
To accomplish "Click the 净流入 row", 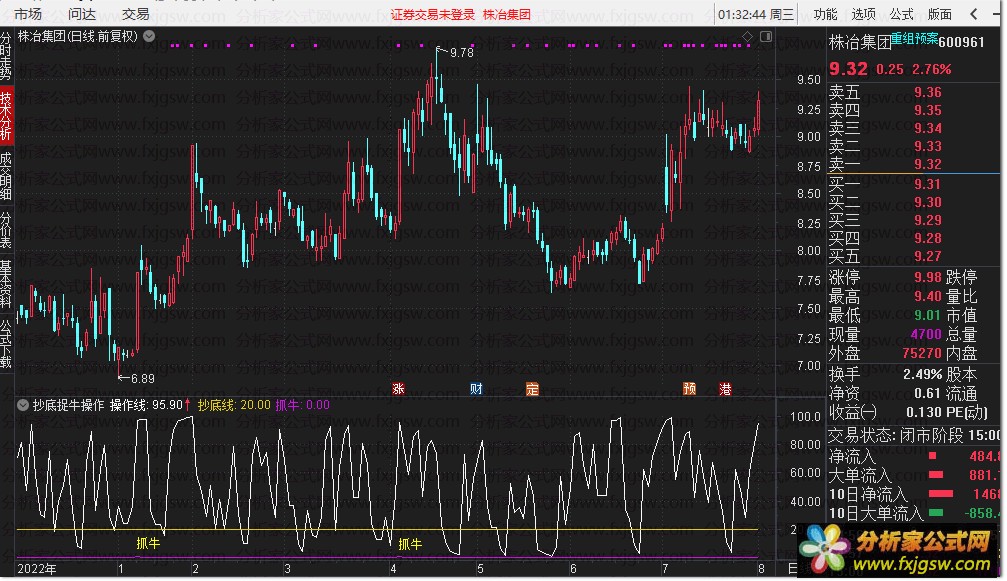I will tap(914, 456).
